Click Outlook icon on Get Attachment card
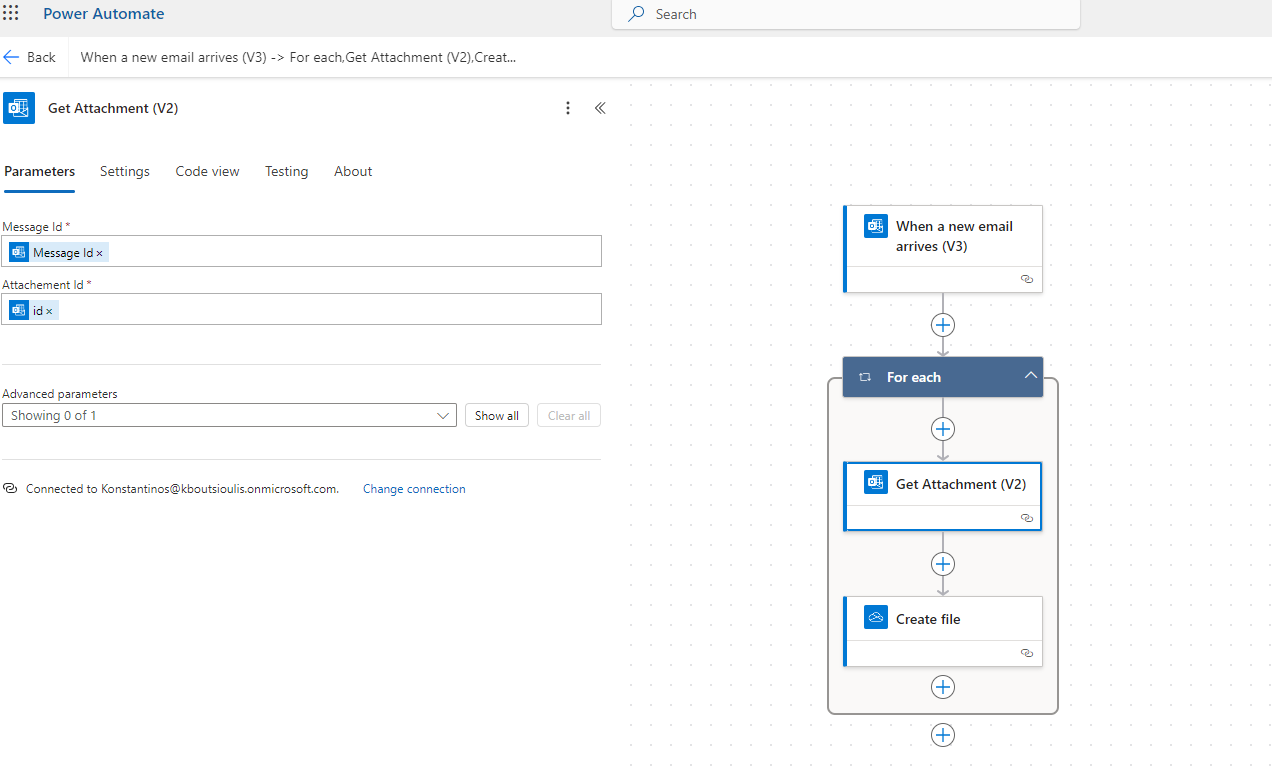1272x781 pixels. [x=876, y=483]
